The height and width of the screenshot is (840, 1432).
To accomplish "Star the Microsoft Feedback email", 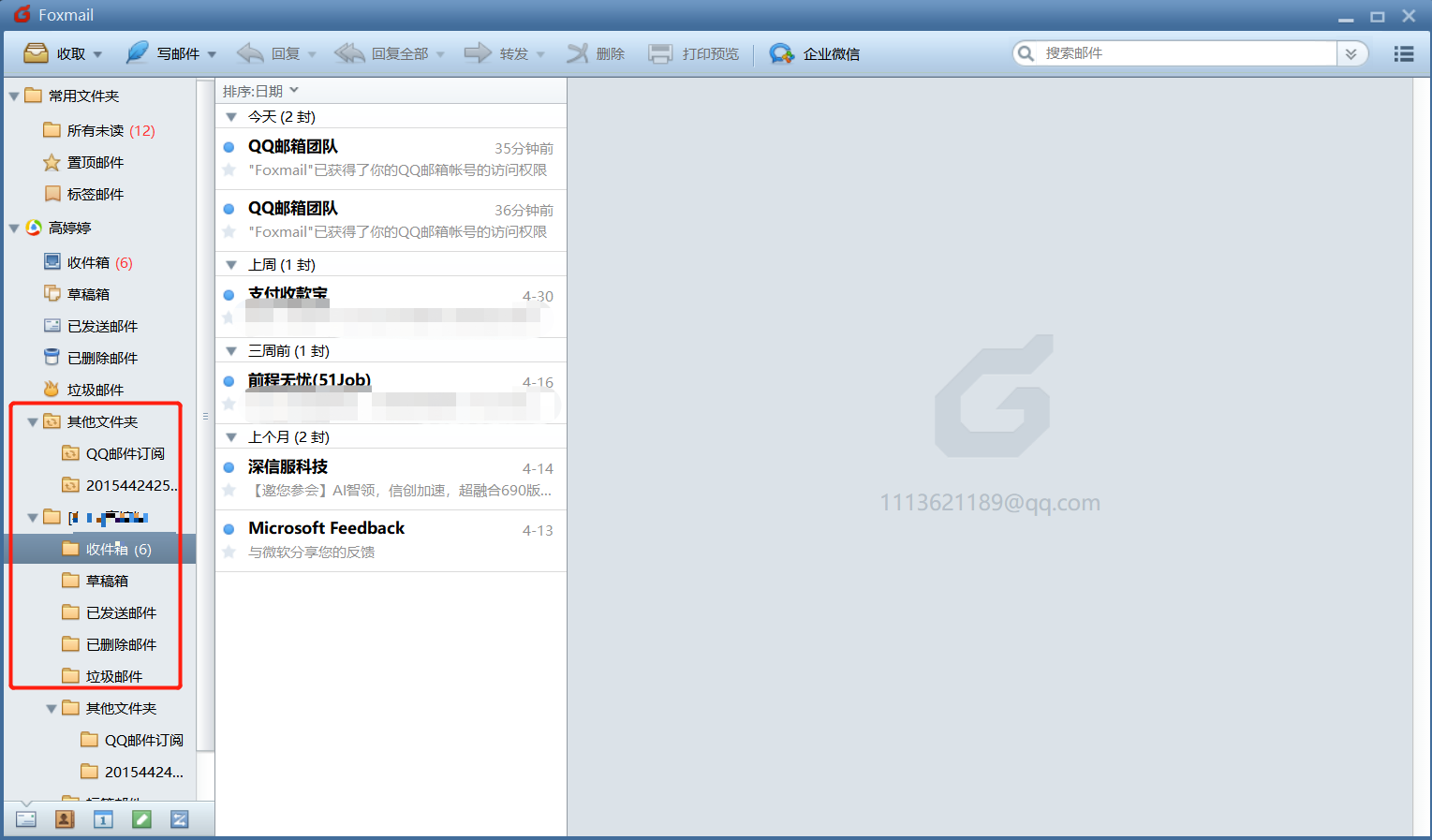I will [229, 553].
